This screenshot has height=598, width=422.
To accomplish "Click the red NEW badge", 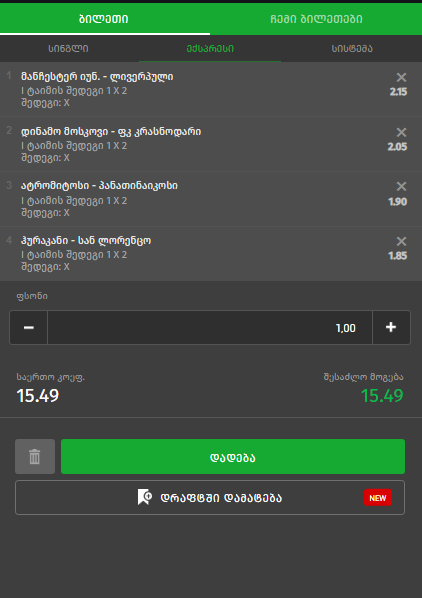I will [x=378, y=498].
